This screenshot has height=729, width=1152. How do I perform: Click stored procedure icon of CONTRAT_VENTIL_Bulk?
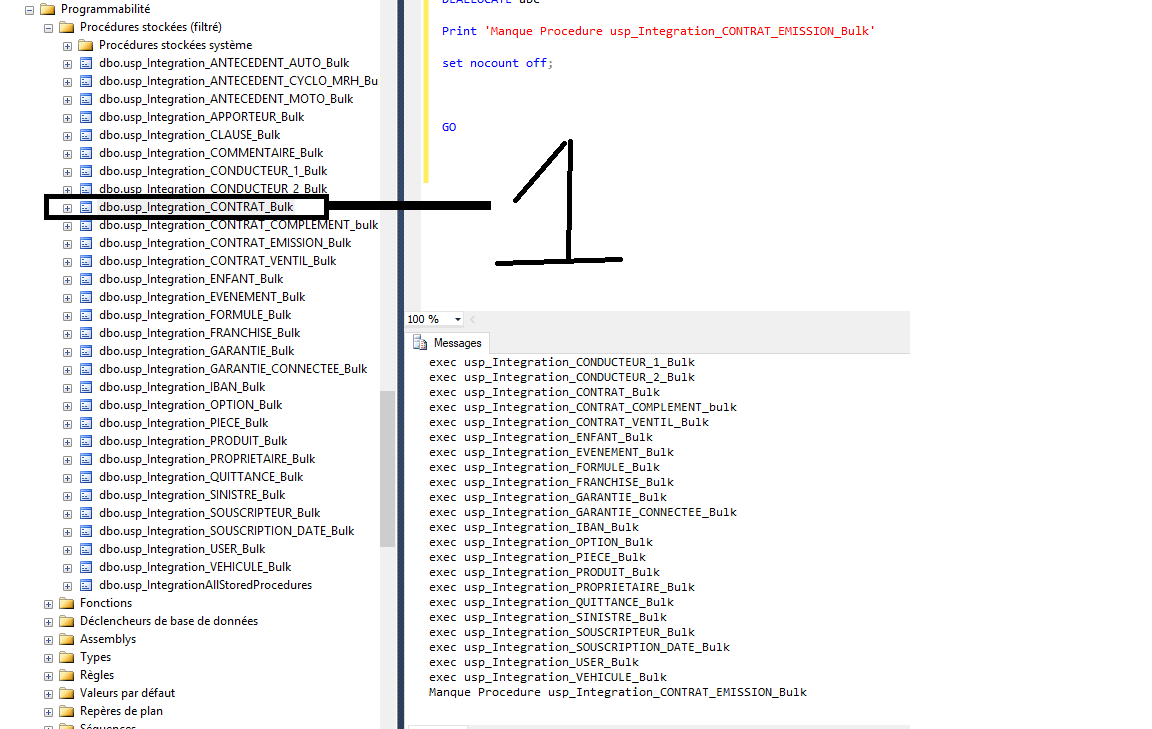pyautogui.click(x=86, y=261)
